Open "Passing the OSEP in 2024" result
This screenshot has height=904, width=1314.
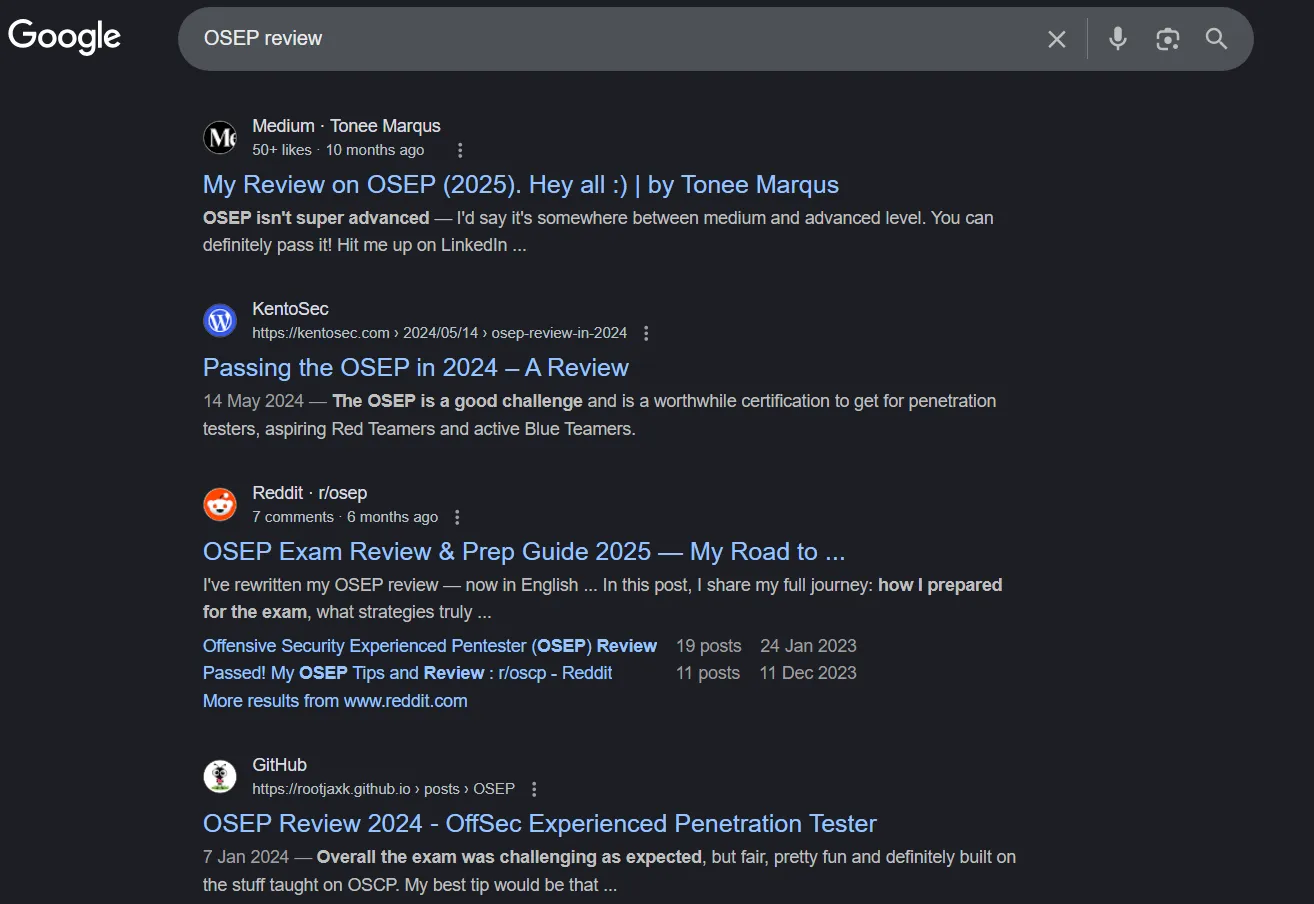click(x=415, y=368)
